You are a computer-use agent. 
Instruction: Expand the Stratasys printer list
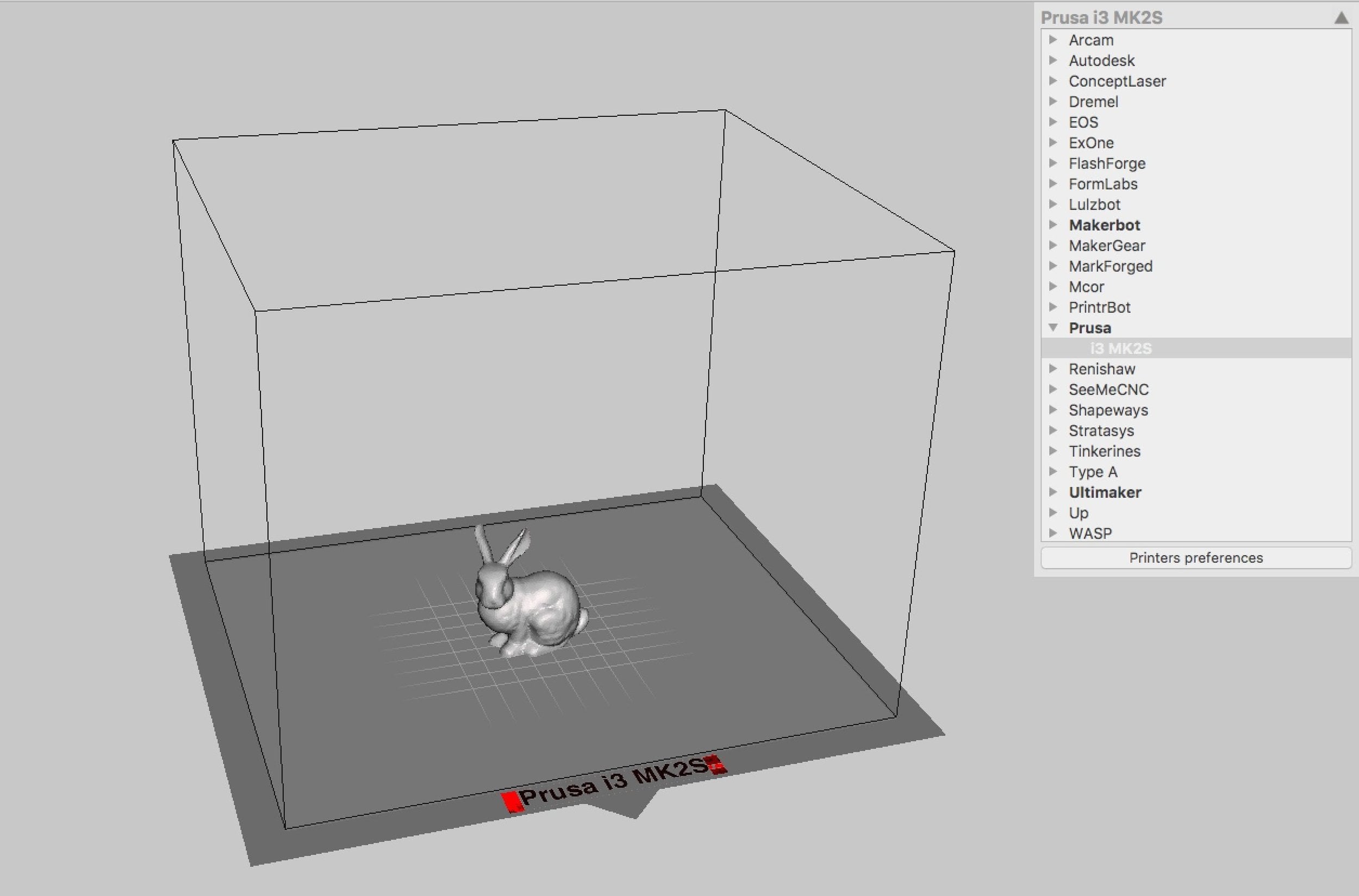pos(1052,430)
